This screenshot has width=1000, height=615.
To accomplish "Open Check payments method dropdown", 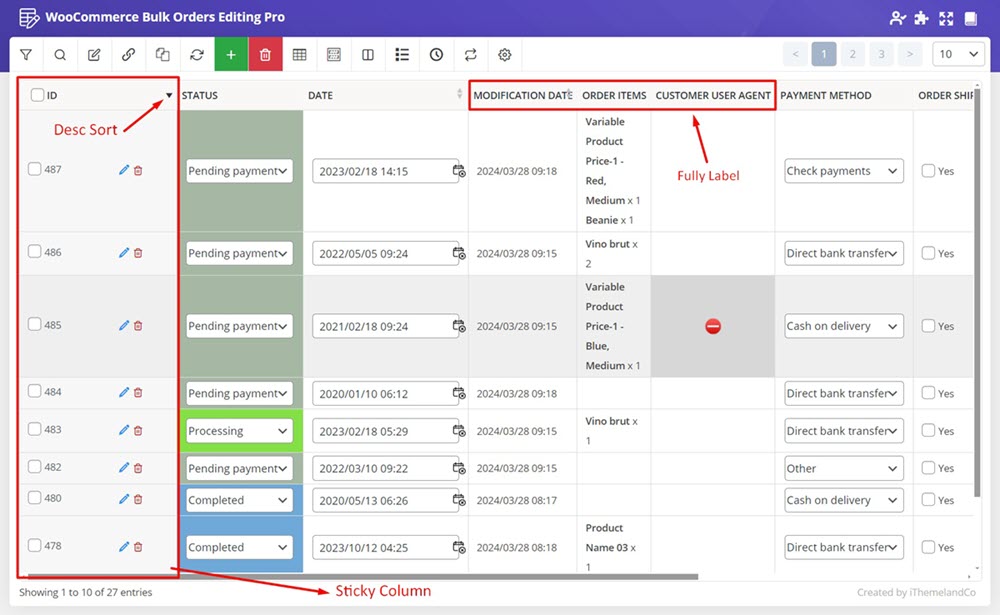I will tap(844, 171).
